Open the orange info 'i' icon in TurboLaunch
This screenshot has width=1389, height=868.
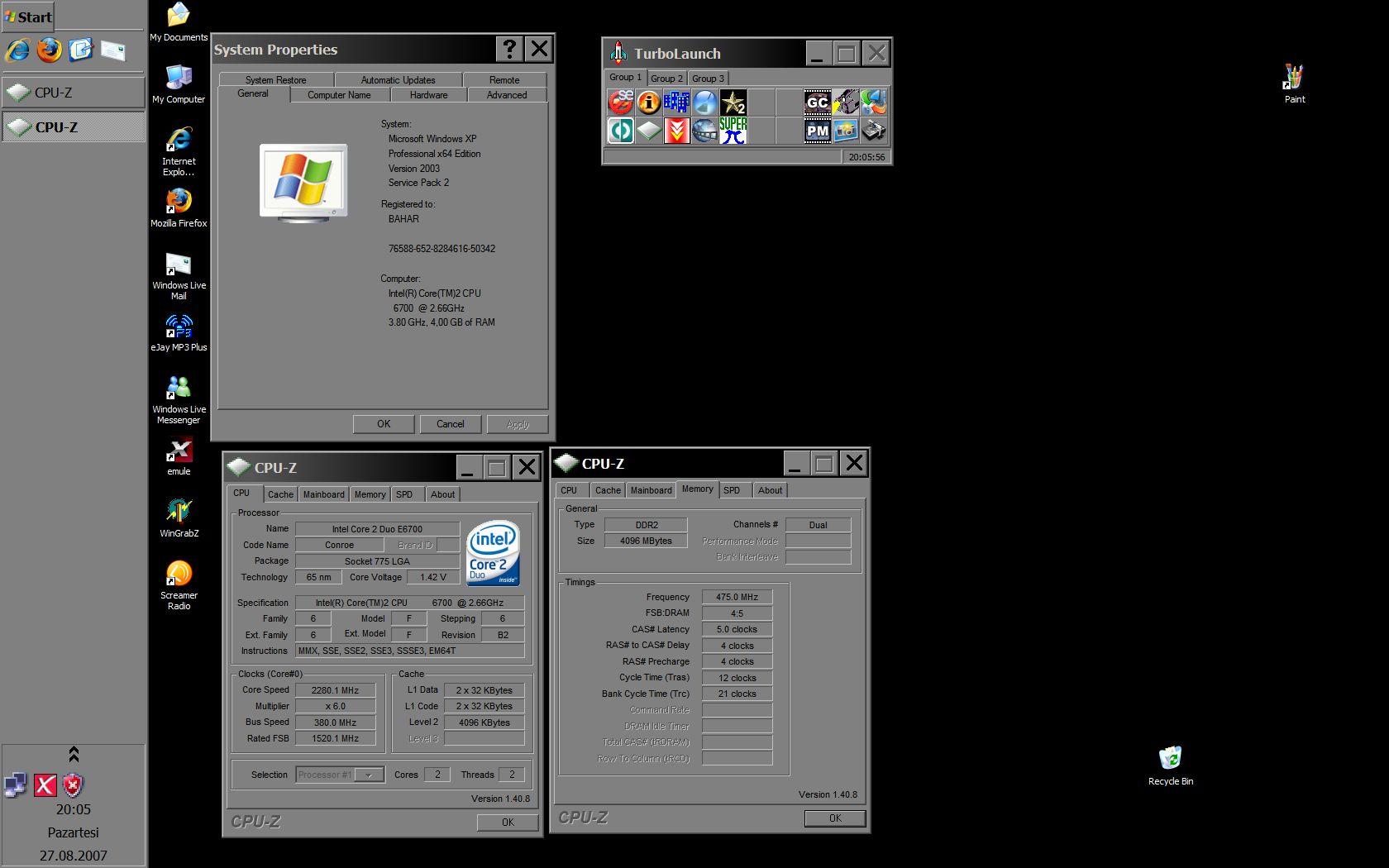point(649,103)
